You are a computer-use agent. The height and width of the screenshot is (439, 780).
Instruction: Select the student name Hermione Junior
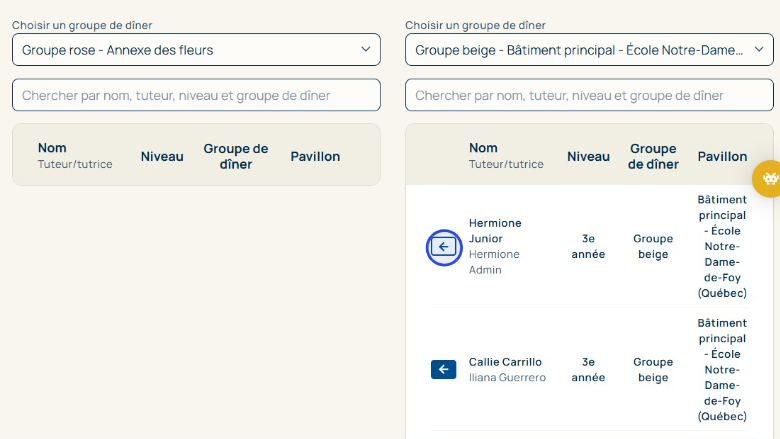click(495, 231)
